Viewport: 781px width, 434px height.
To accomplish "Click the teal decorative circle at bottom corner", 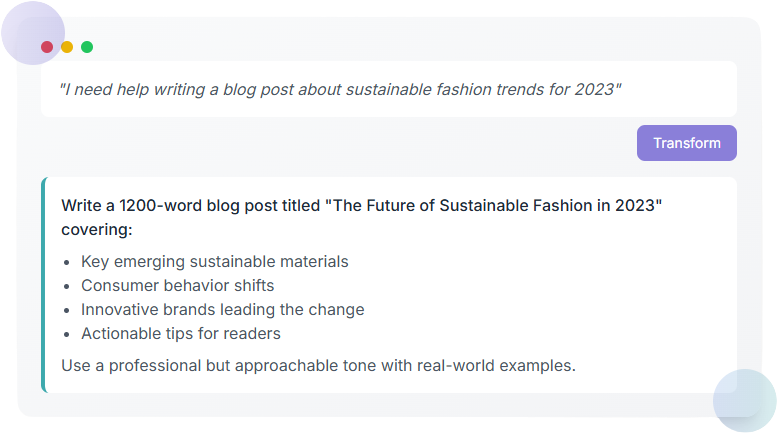I will [x=744, y=402].
